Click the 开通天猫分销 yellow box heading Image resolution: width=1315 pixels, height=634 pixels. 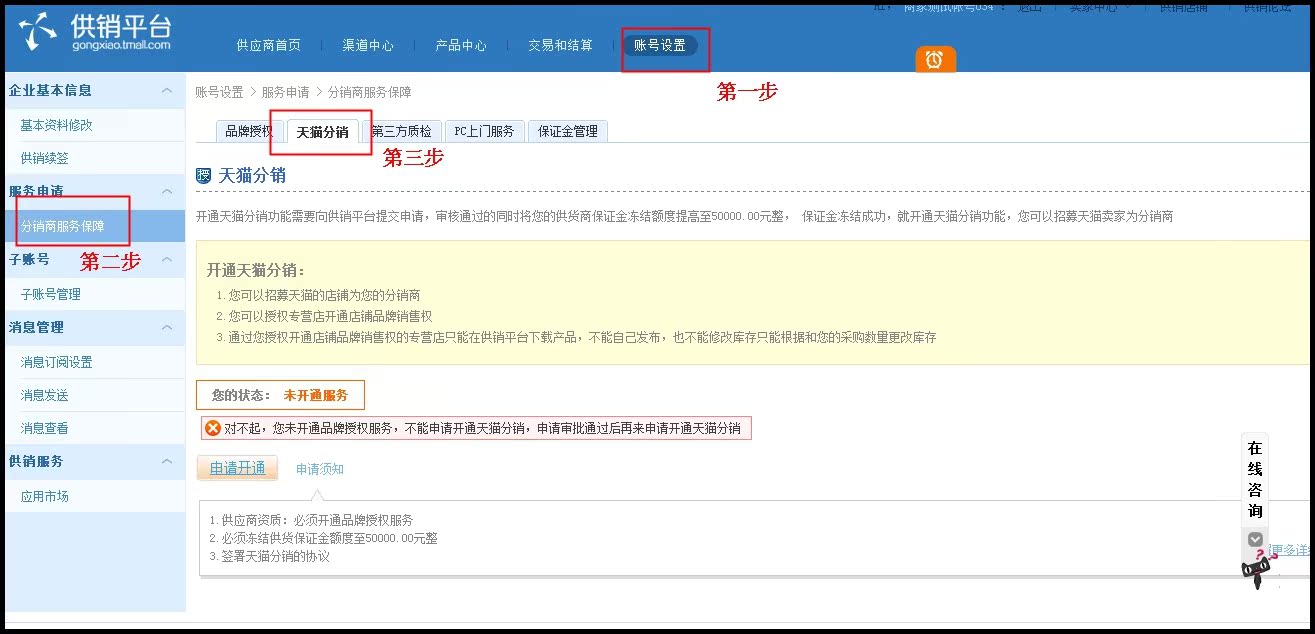point(256,271)
